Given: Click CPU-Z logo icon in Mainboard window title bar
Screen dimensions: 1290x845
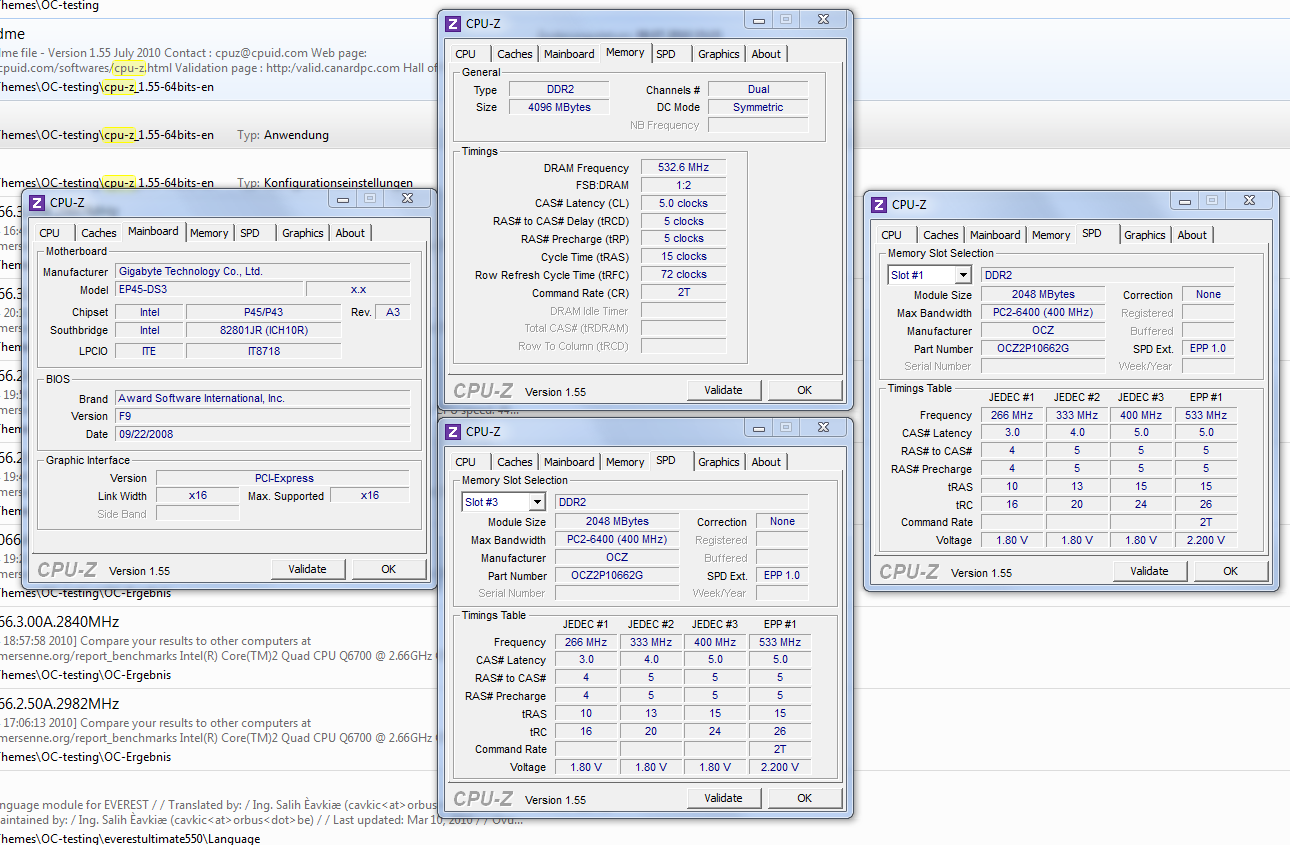Looking at the screenshot, I should pyautogui.click(x=37, y=203).
